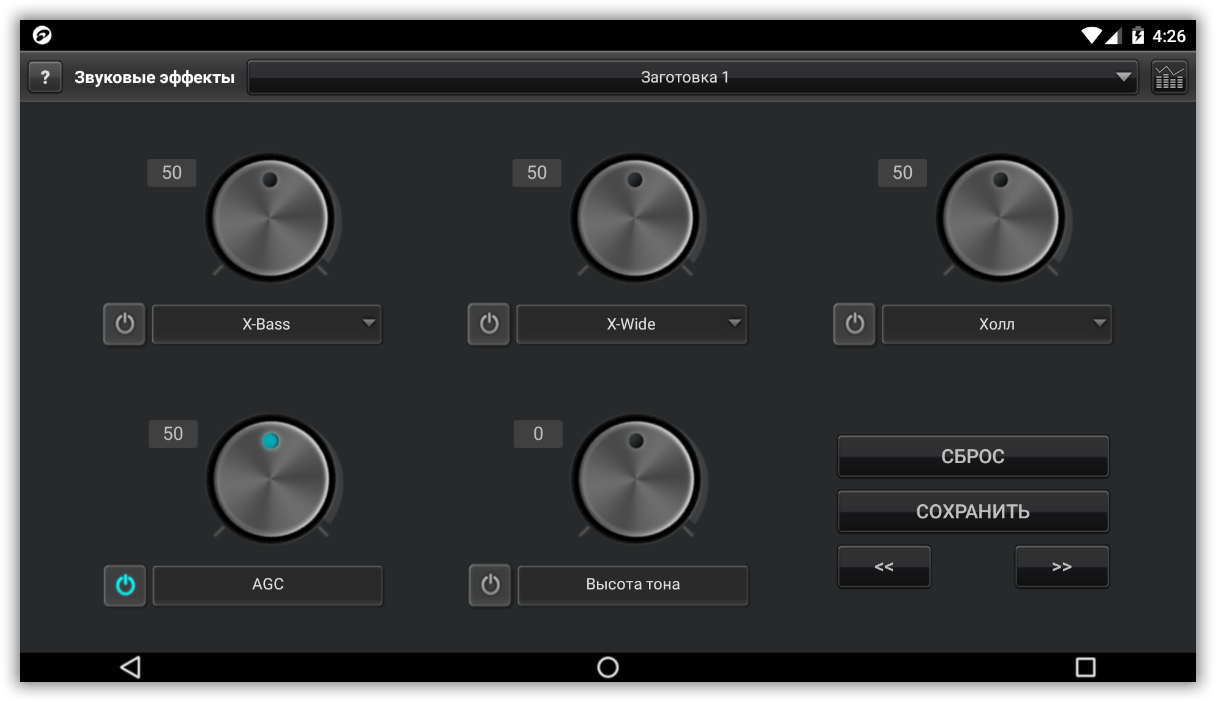This screenshot has width=1216, height=702.
Task: Open the Холл effect dropdown
Action: coord(997,324)
